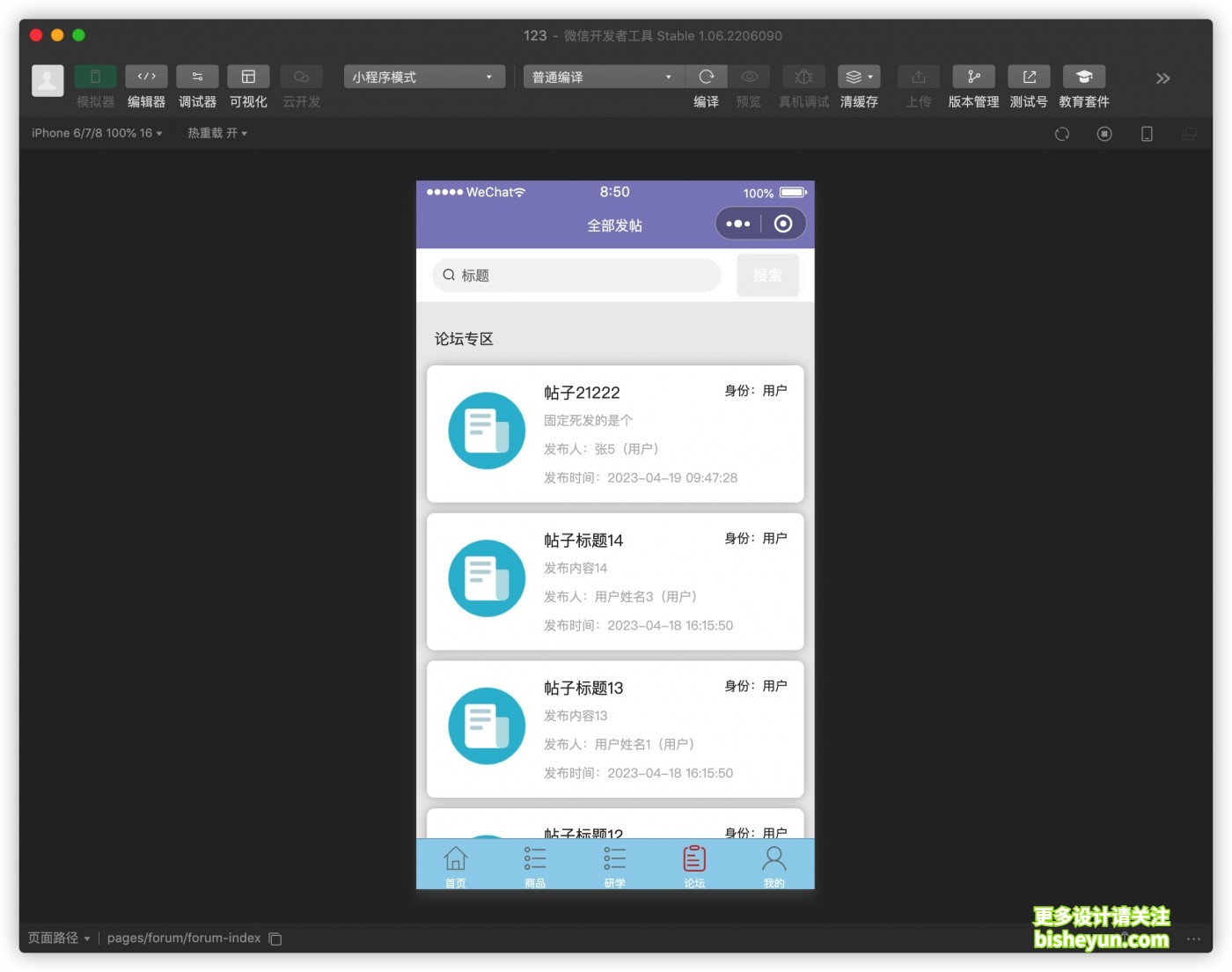Click 固定死发的是个 description text
The height and width of the screenshot is (972, 1232).
point(588,421)
